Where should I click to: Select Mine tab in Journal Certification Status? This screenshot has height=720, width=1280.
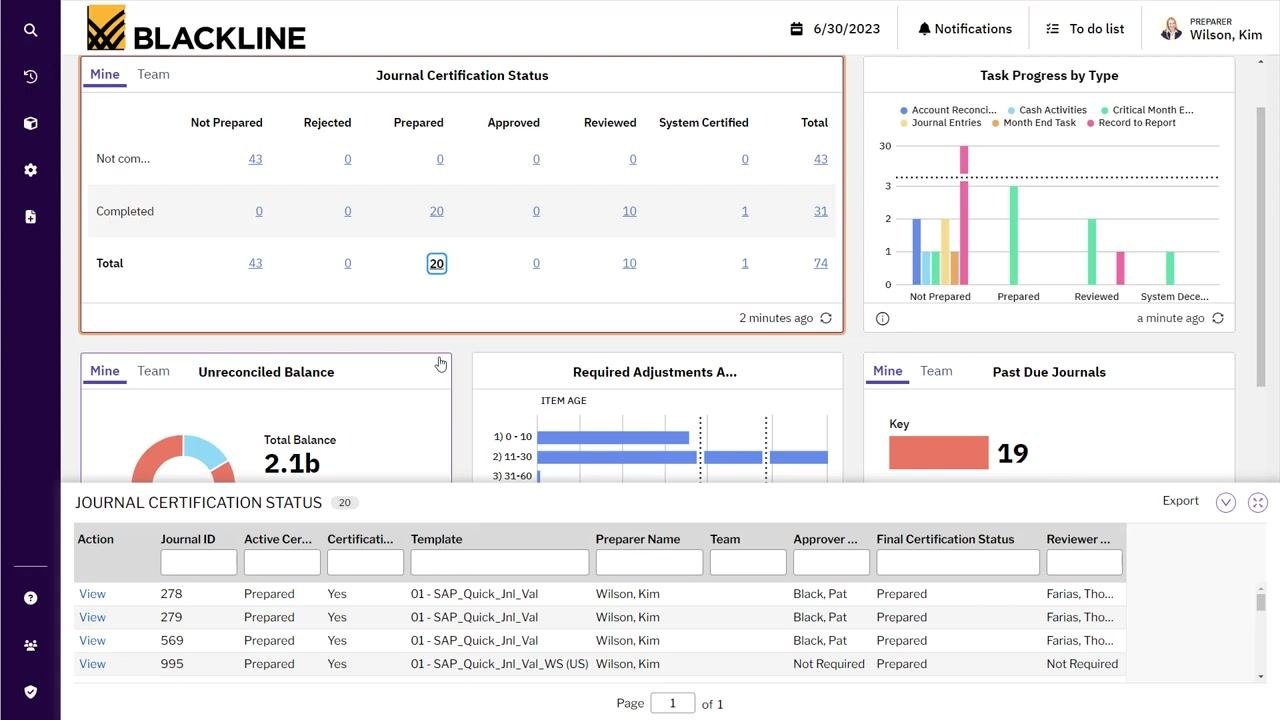[x=105, y=74]
